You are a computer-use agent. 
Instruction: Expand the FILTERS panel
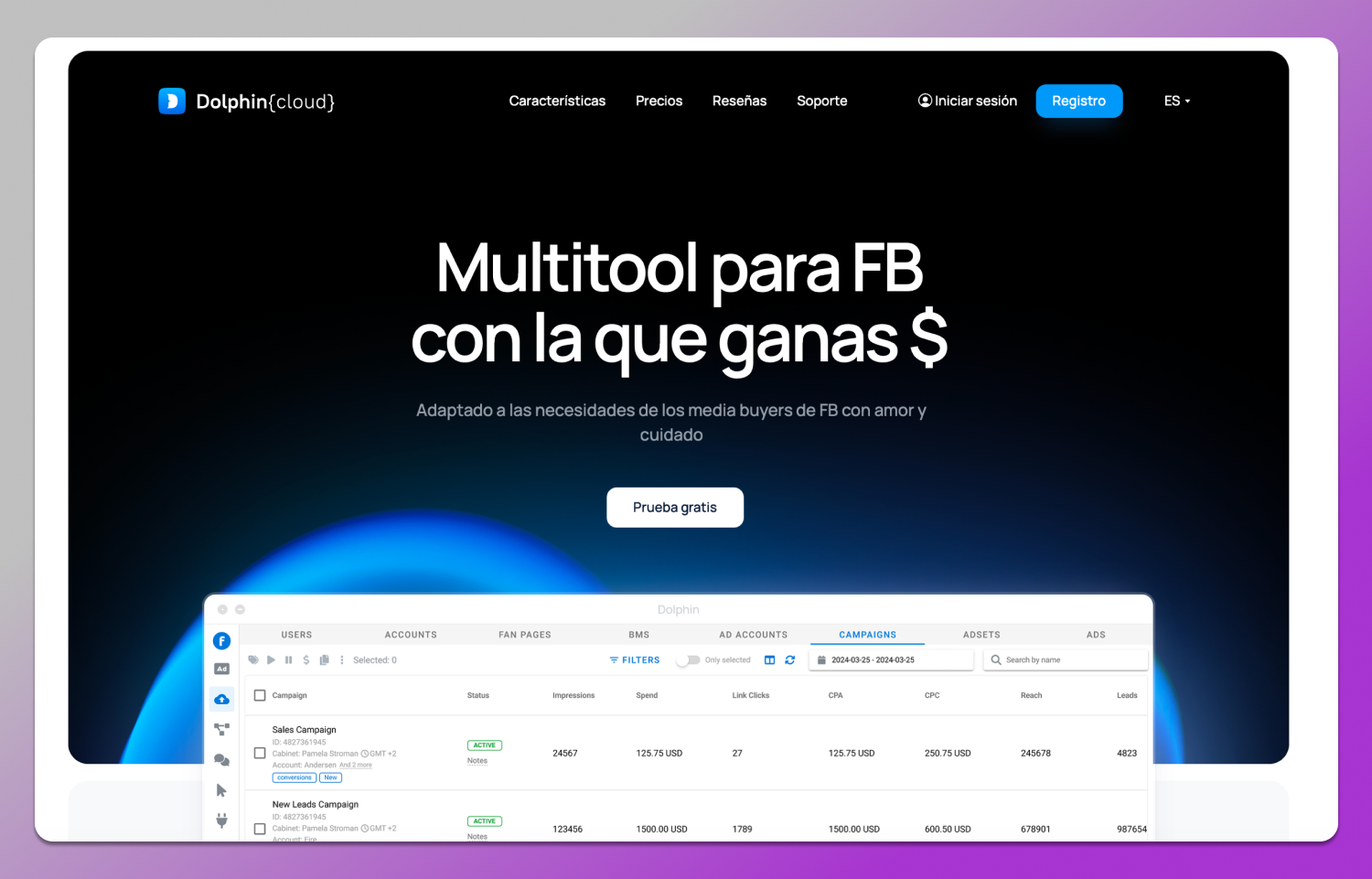point(635,660)
